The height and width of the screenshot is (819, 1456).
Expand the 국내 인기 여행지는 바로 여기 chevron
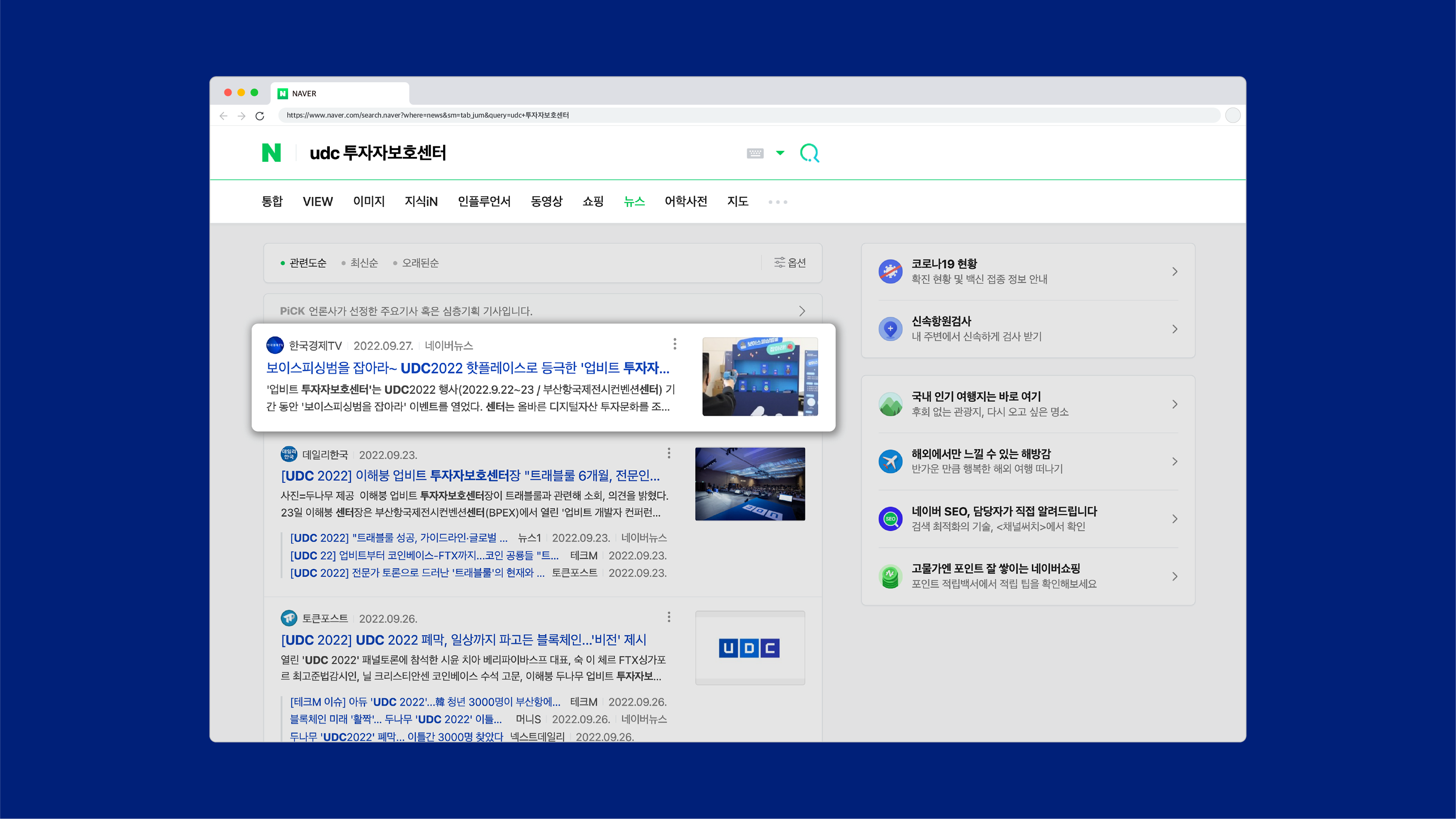click(x=1175, y=404)
